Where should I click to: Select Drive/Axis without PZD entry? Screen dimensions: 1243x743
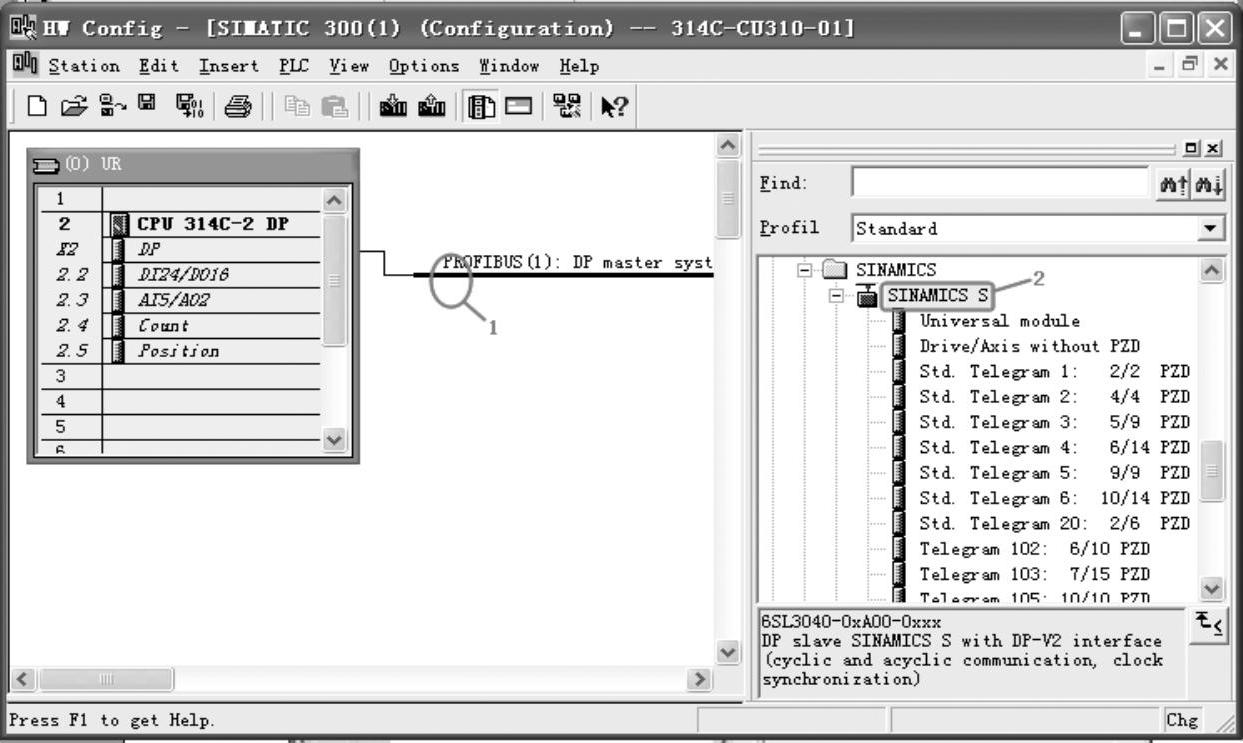point(1030,347)
